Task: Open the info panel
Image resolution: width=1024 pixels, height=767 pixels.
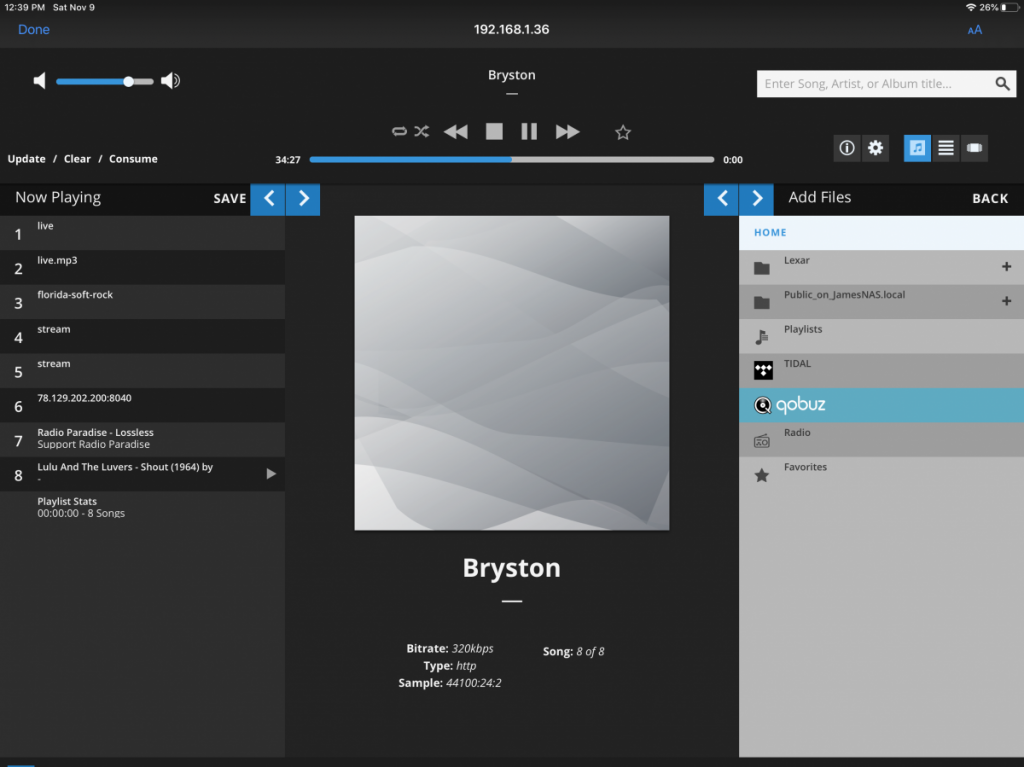Action: [x=847, y=148]
